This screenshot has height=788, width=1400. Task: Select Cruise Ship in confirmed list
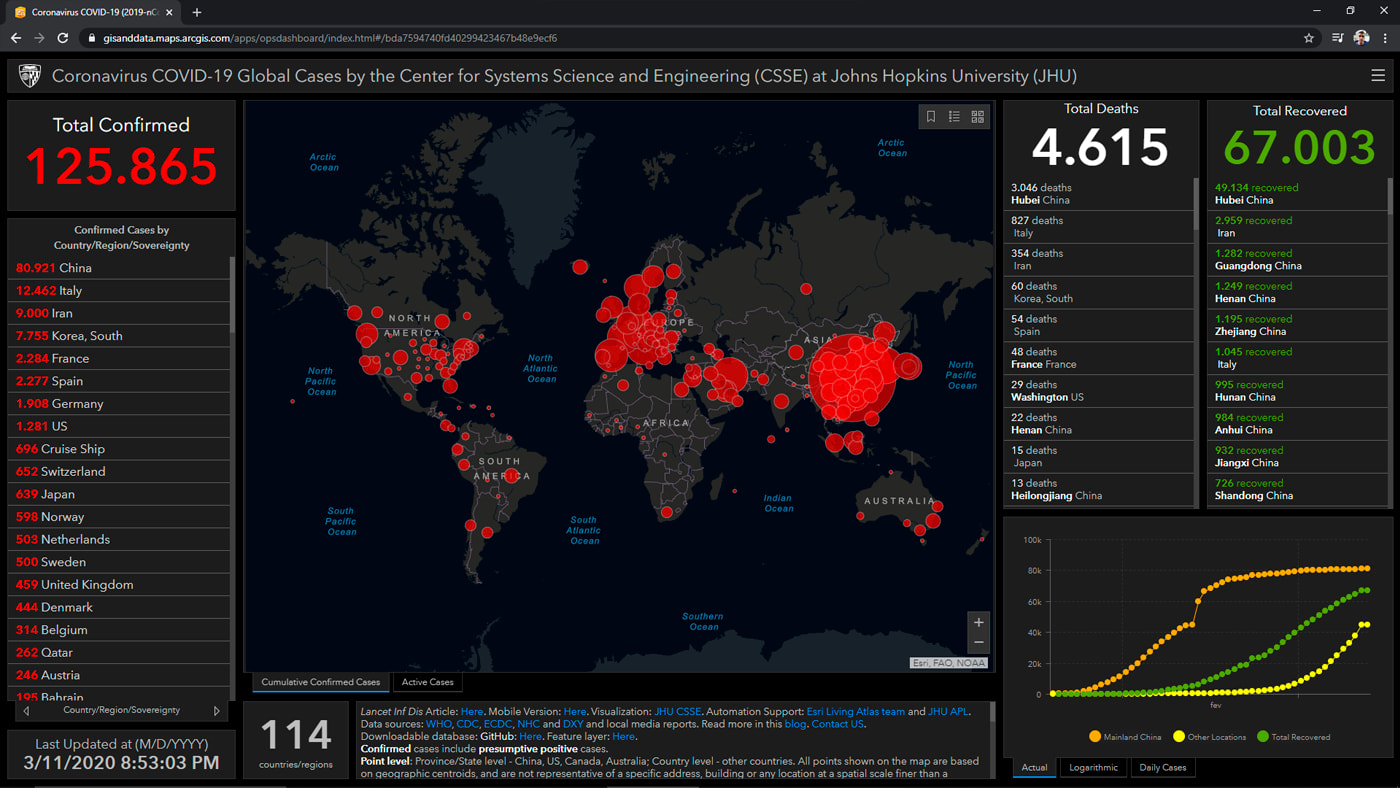point(119,449)
